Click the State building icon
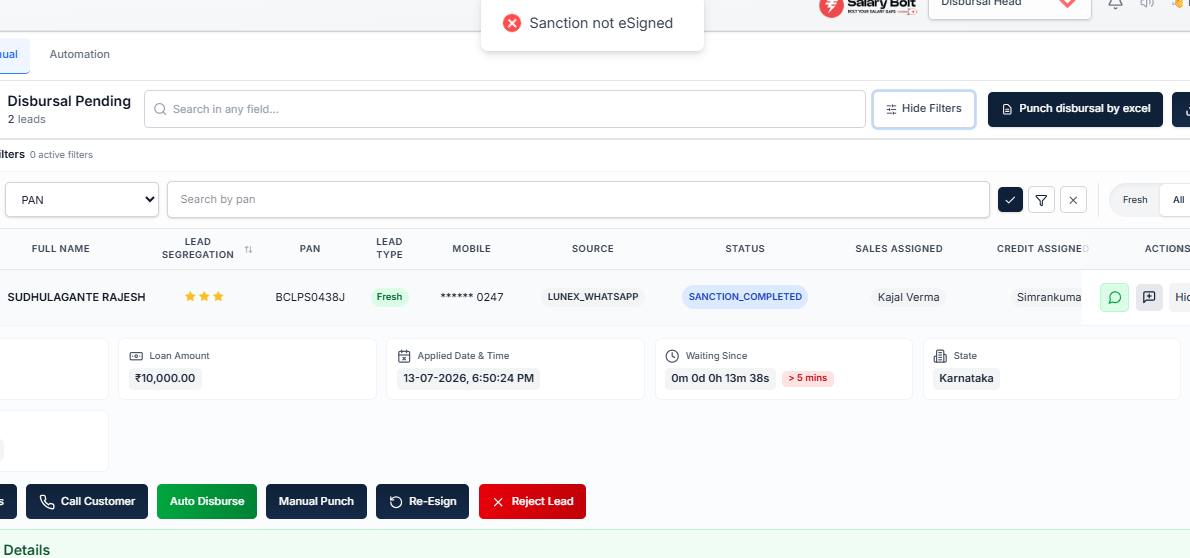 pos(940,355)
